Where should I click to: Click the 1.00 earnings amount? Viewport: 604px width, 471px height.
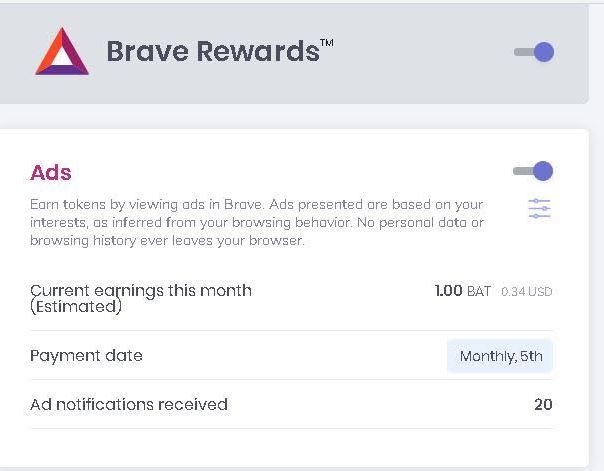448,291
